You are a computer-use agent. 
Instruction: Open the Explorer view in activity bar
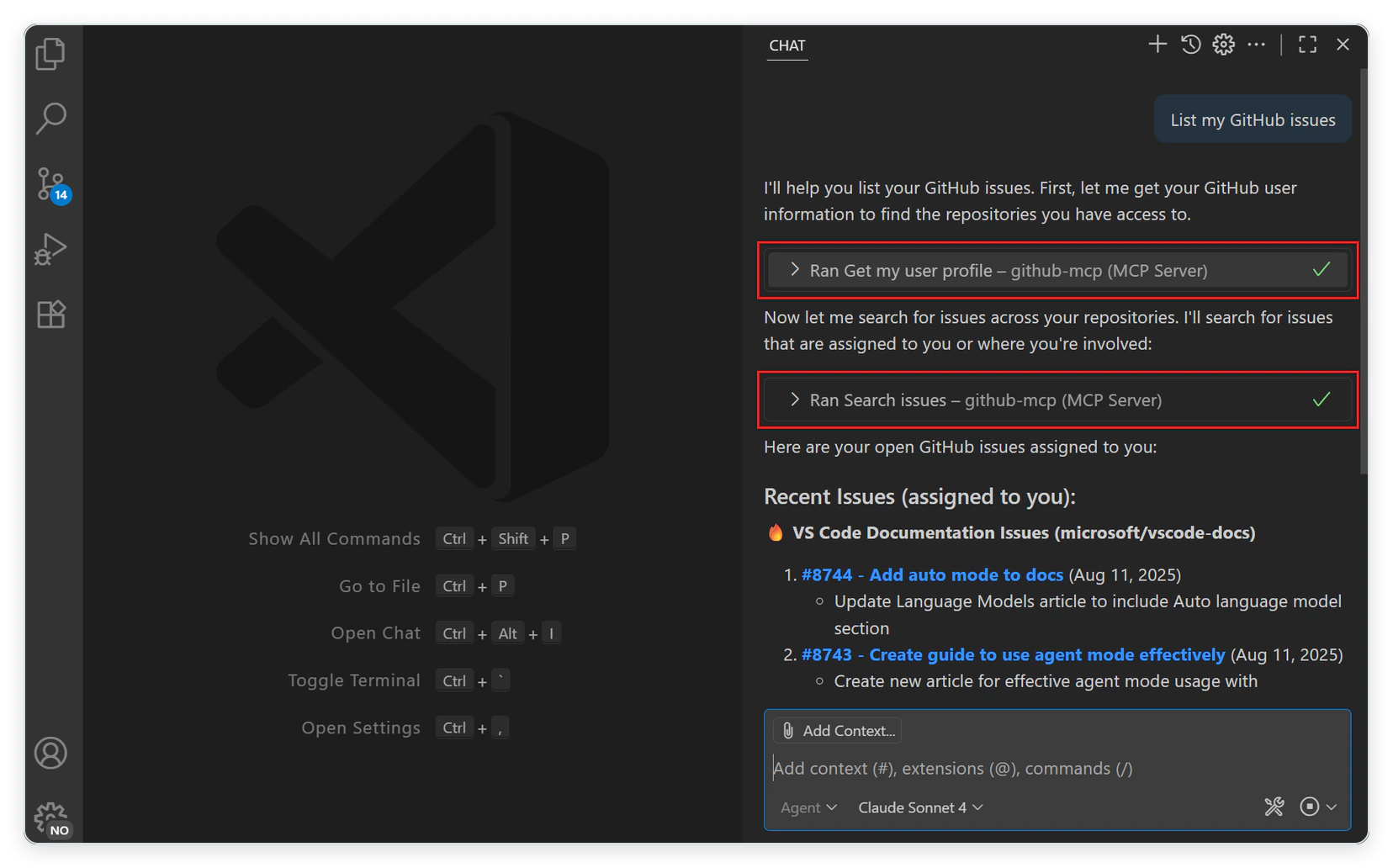[x=51, y=54]
